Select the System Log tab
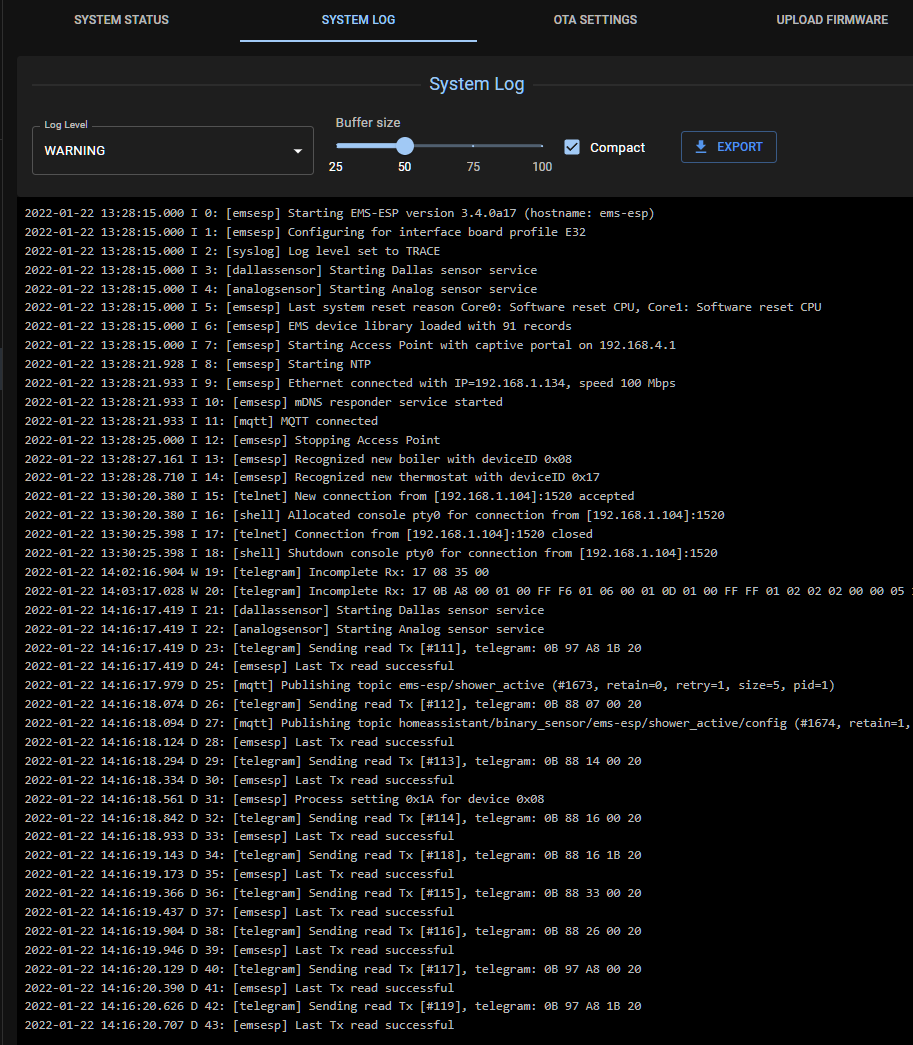Screen dimensions: 913x1045 coord(358,20)
